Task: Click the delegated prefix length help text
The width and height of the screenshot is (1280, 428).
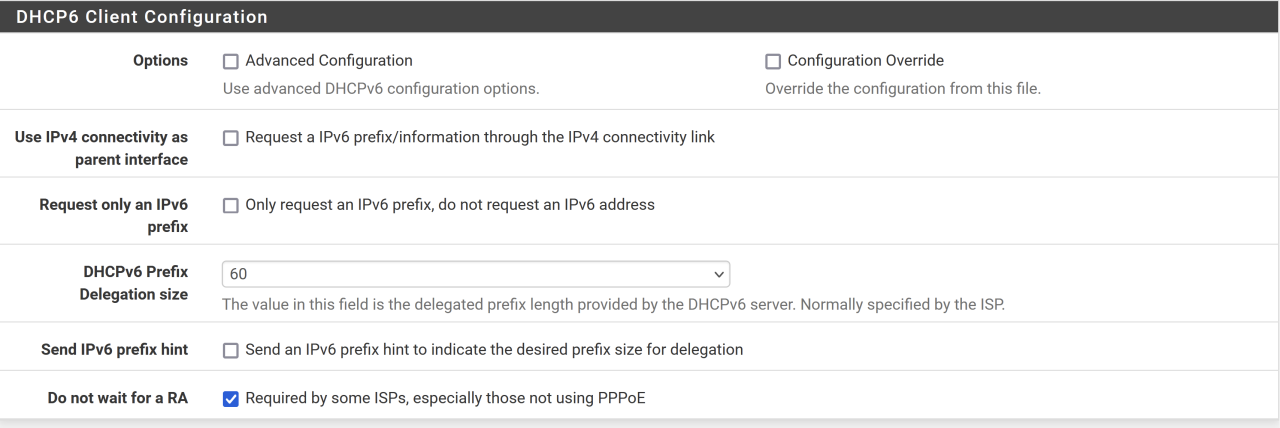Action: 613,304
